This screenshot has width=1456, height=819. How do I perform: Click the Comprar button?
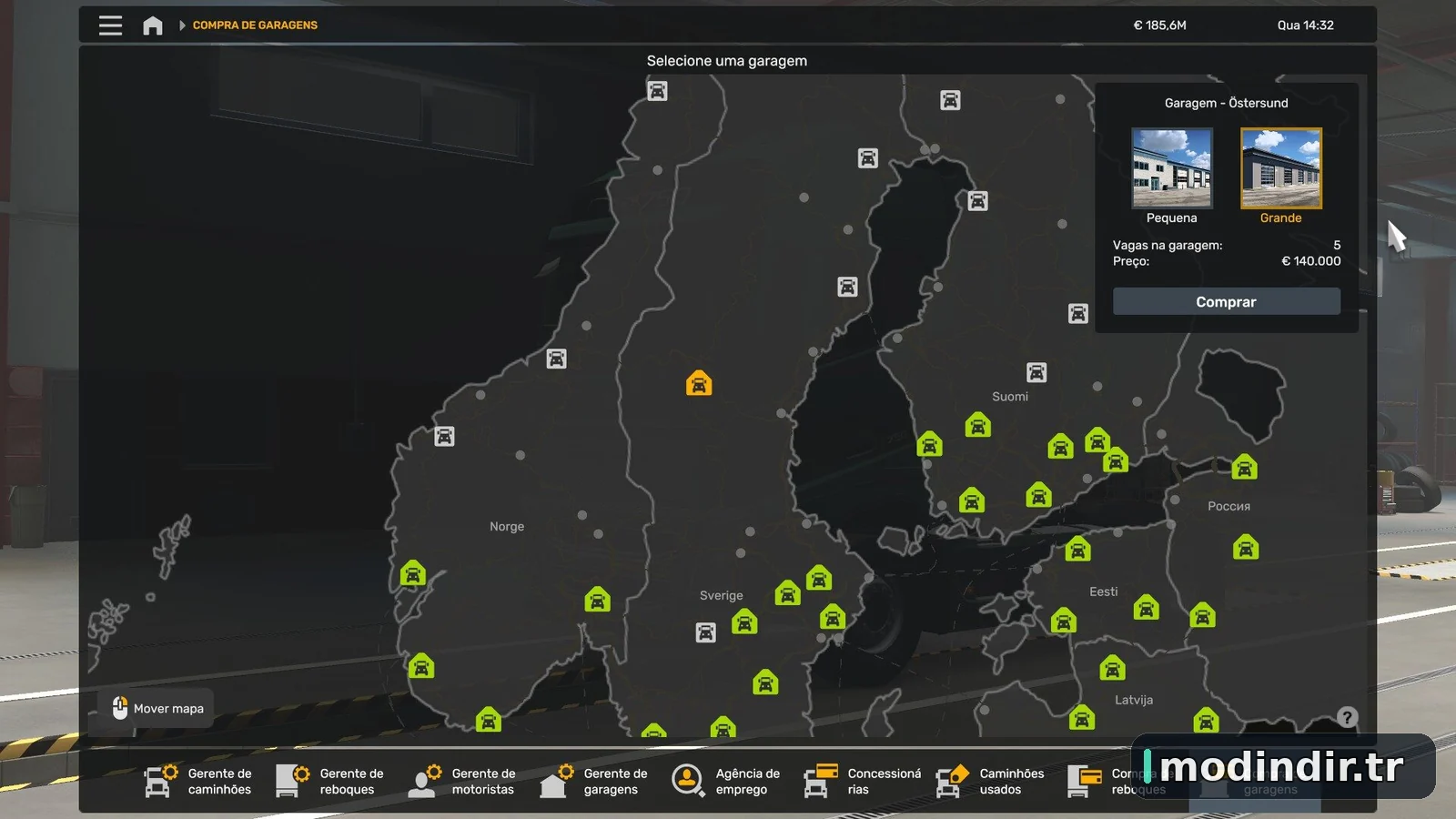1227,302
